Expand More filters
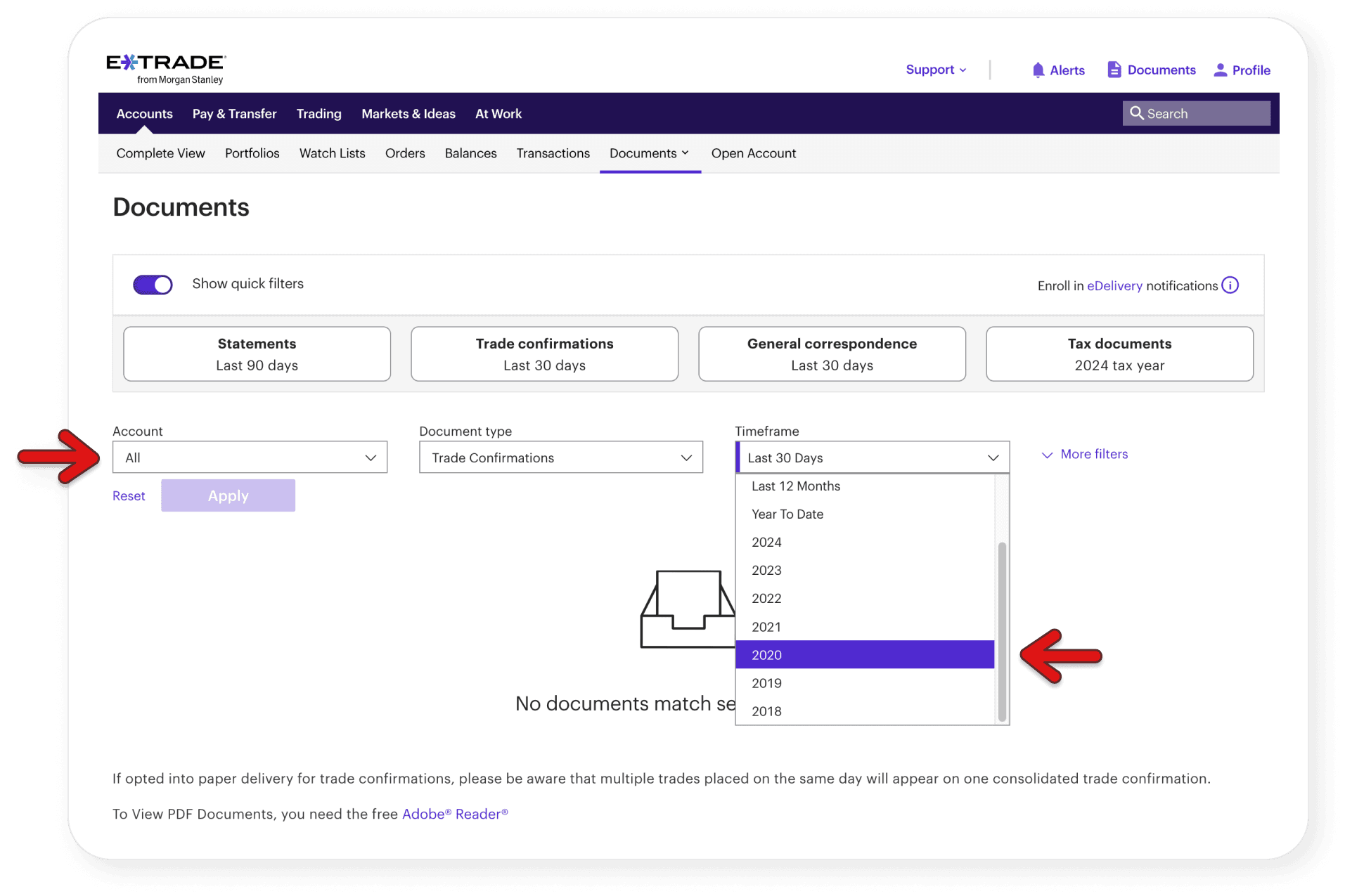 1084,455
